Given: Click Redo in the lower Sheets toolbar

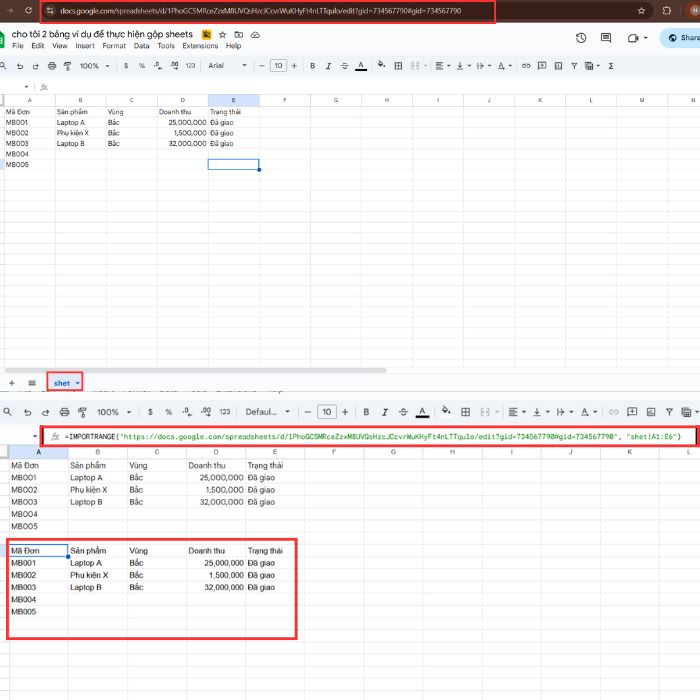Looking at the screenshot, I should (46, 412).
